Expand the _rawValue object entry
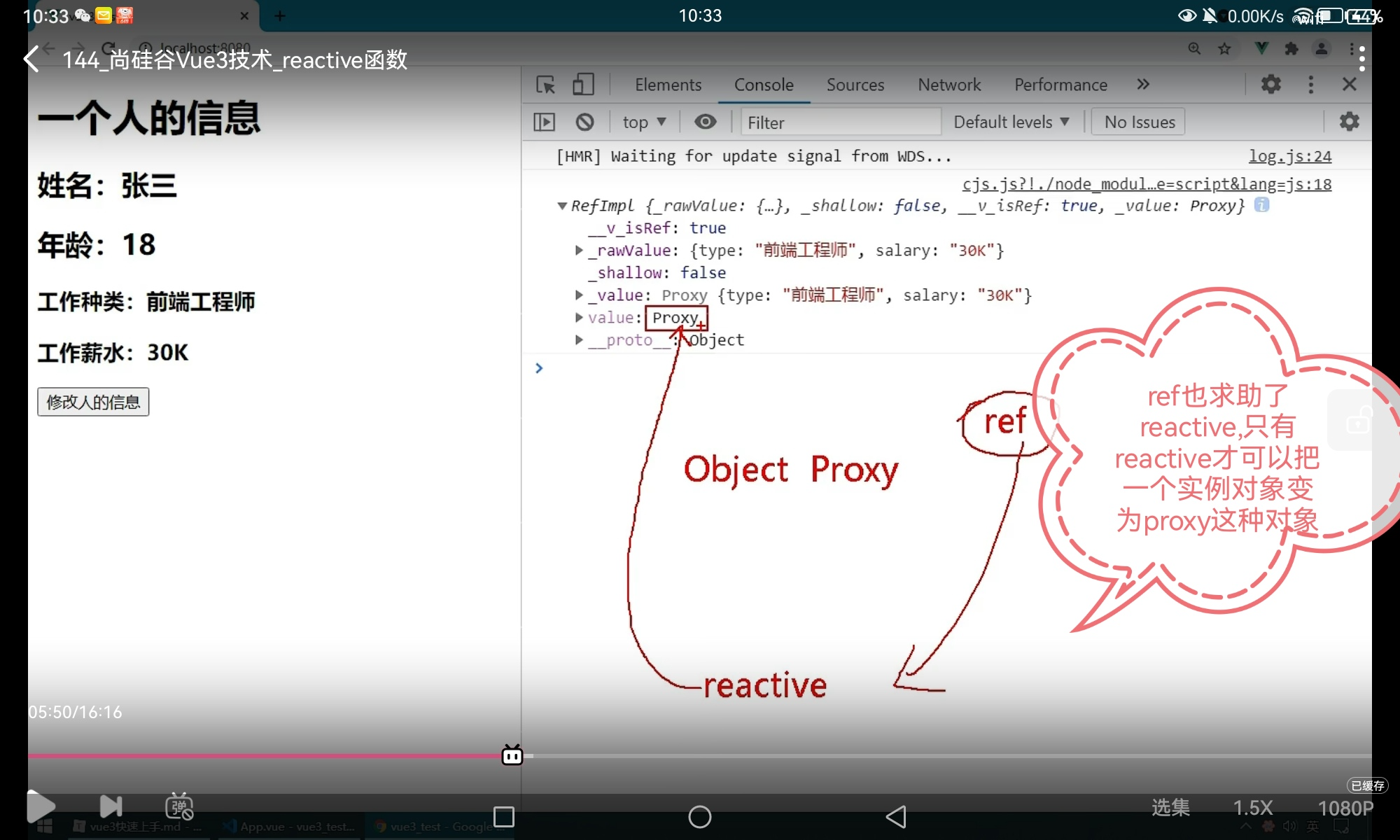Image resolution: width=1400 pixels, height=840 pixels. point(579,250)
